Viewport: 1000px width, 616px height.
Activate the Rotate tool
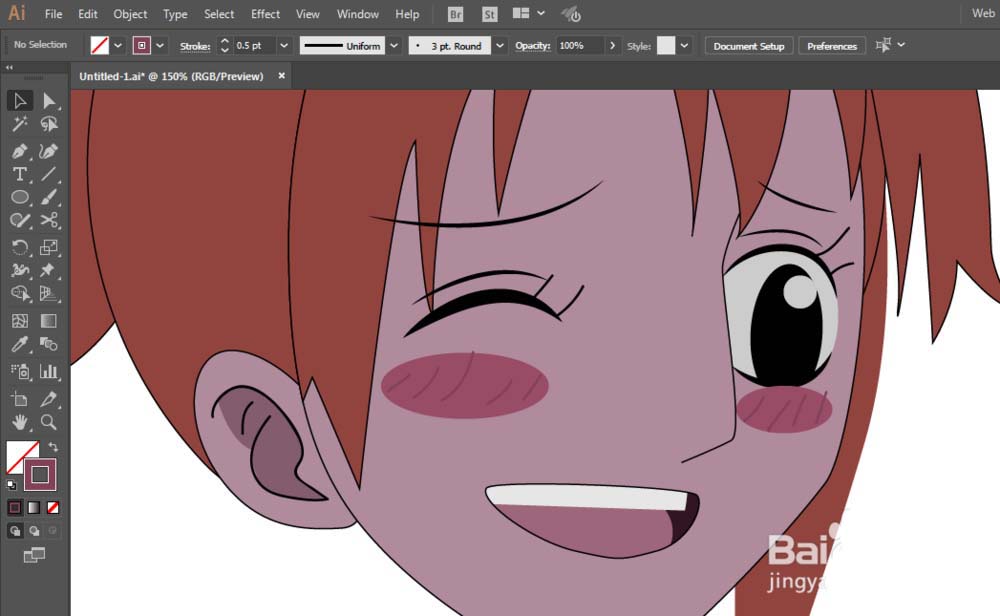click(20, 247)
